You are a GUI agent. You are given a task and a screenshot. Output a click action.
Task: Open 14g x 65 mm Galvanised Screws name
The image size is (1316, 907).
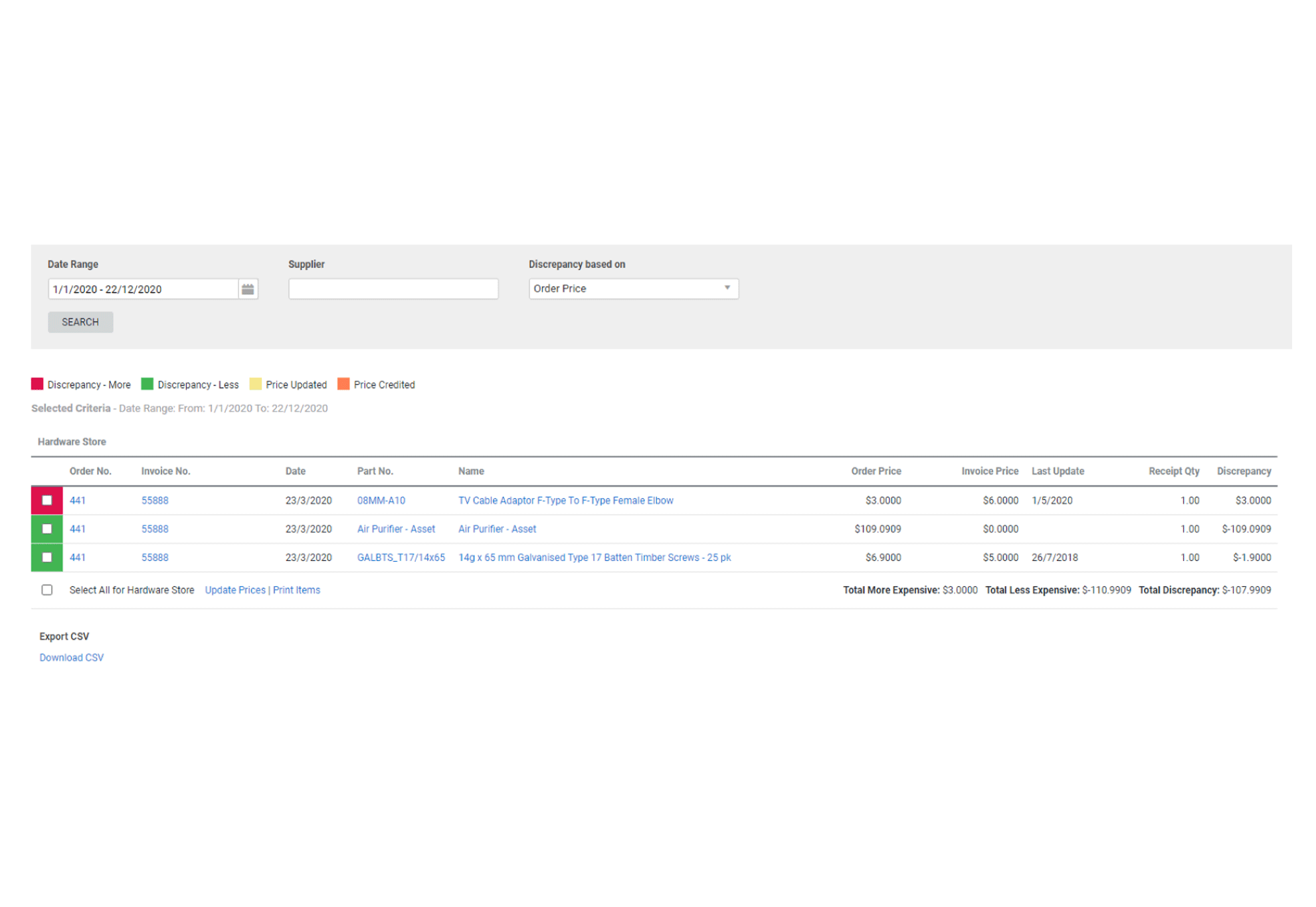coord(595,558)
